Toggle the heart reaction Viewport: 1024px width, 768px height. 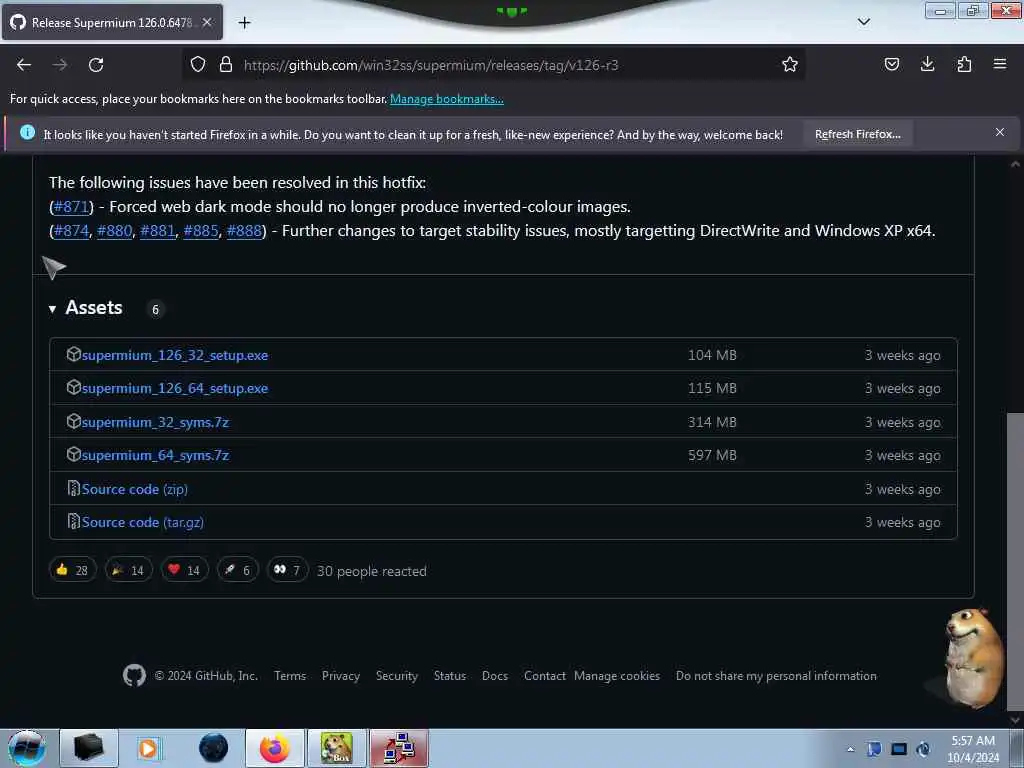point(185,570)
